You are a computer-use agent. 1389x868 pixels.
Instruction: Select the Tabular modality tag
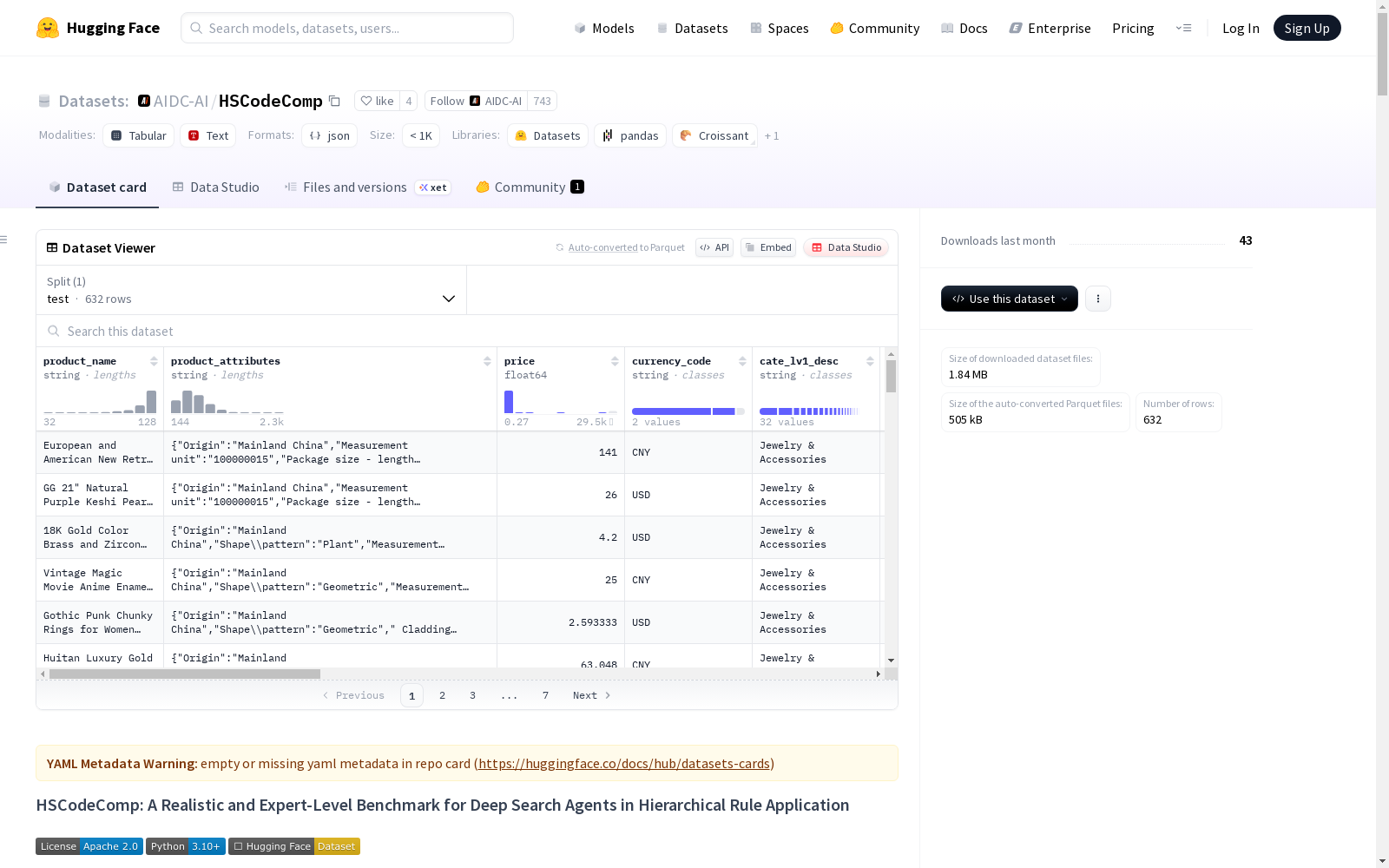pyautogui.click(x=139, y=135)
